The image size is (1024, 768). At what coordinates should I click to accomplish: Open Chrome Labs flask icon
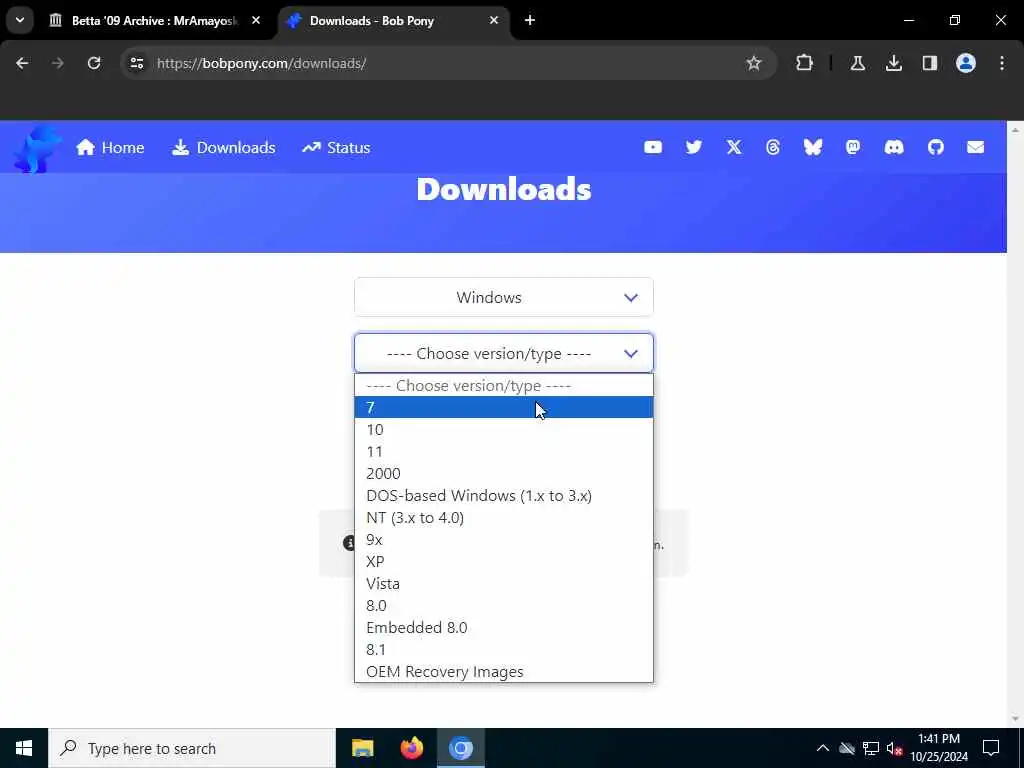(x=857, y=63)
